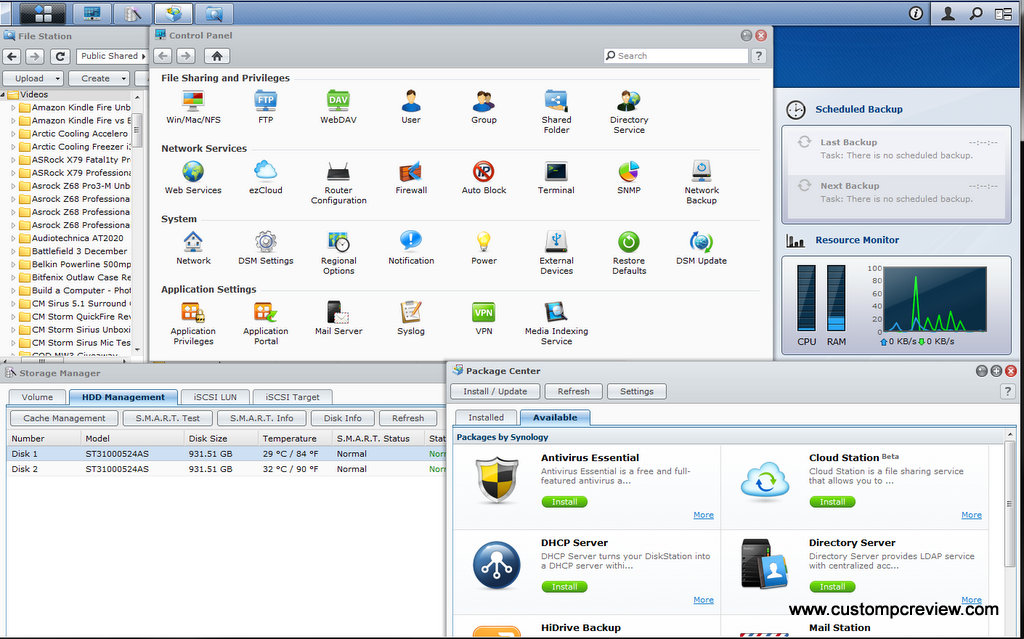Read More about DHCP Server
The height and width of the screenshot is (639, 1024).
point(703,600)
